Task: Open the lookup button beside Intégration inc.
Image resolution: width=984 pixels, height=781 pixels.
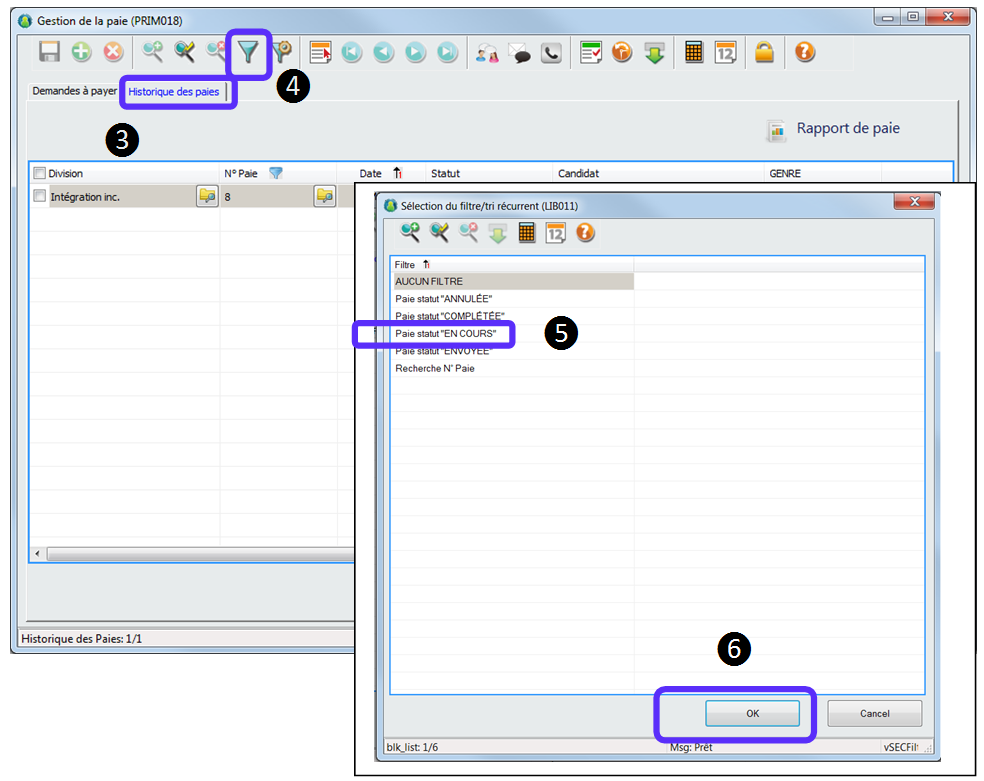Action: click(x=207, y=196)
